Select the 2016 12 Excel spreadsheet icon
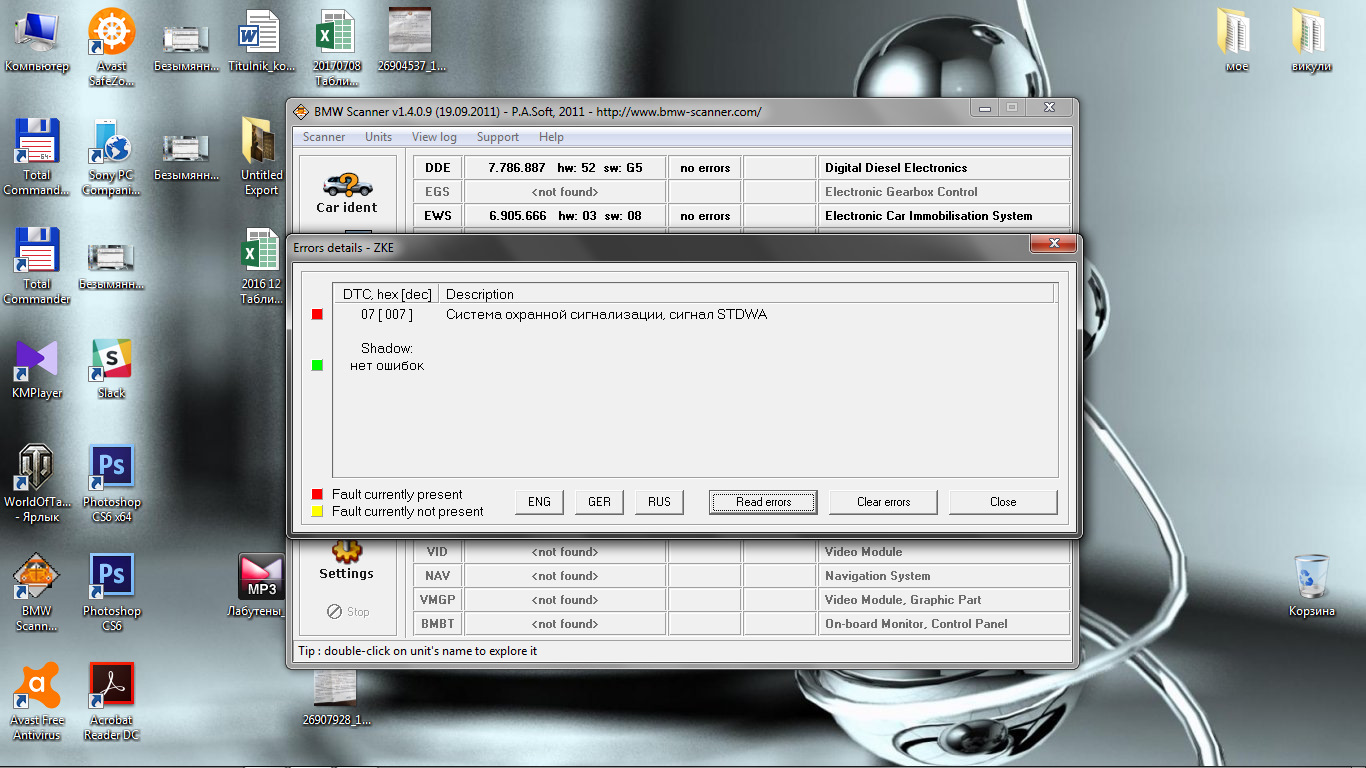Image resolution: width=1366 pixels, height=768 pixels. click(x=262, y=266)
